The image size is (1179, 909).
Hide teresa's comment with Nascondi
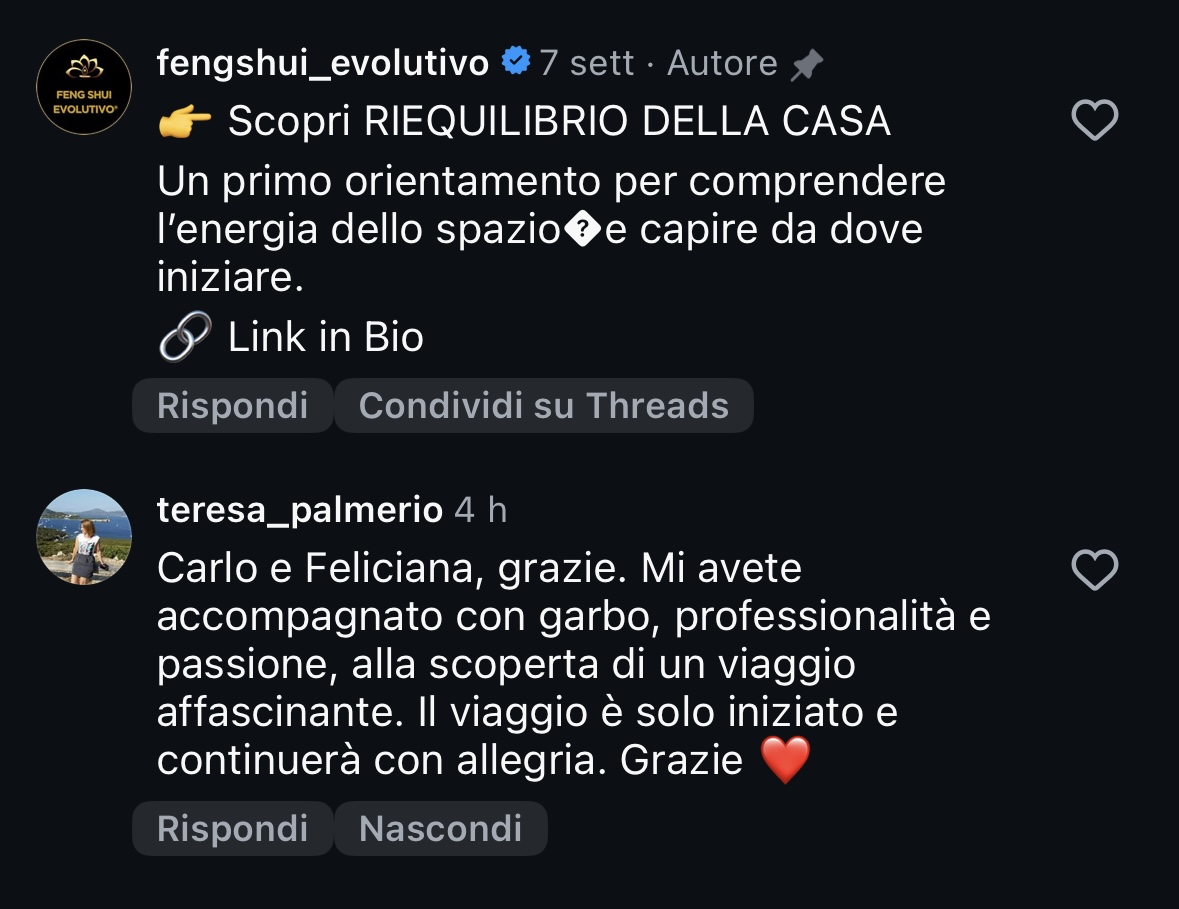(x=441, y=829)
